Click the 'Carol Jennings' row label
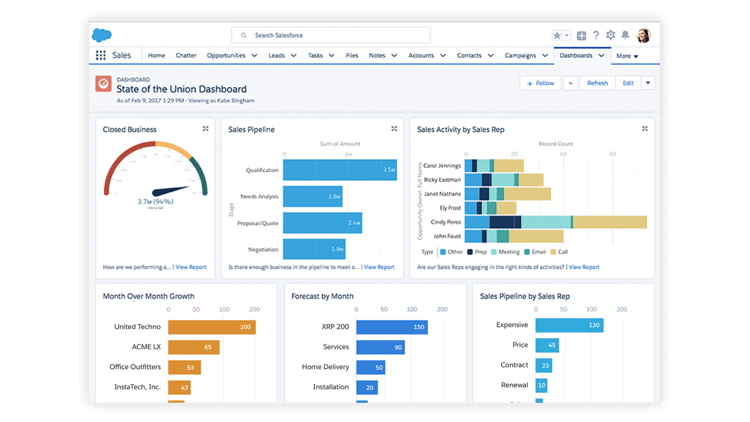Image resolution: width=750 pixels, height=422 pixels. click(x=442, y=166)
